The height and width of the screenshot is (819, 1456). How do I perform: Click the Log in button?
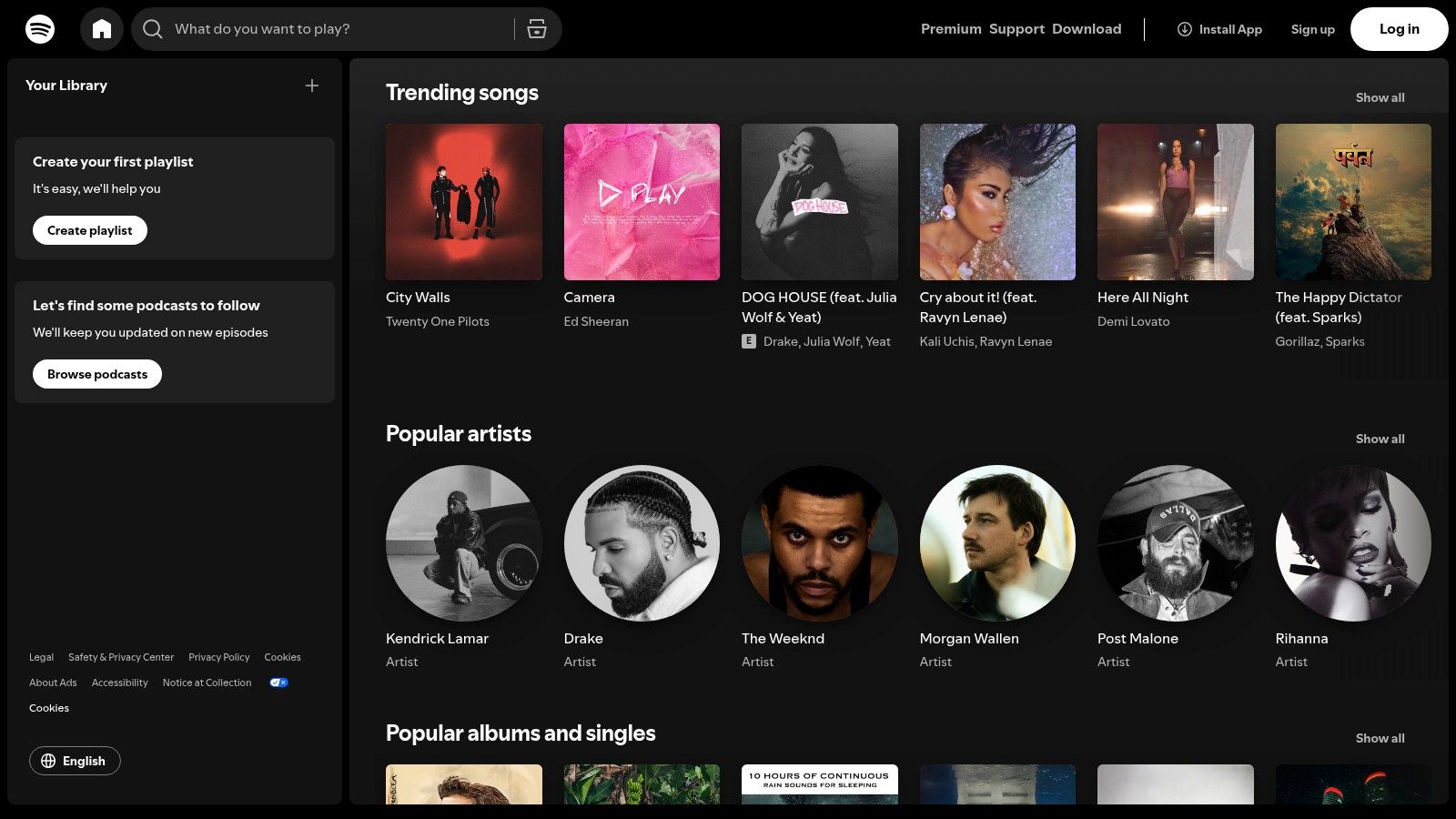(x=1399, y=29)
